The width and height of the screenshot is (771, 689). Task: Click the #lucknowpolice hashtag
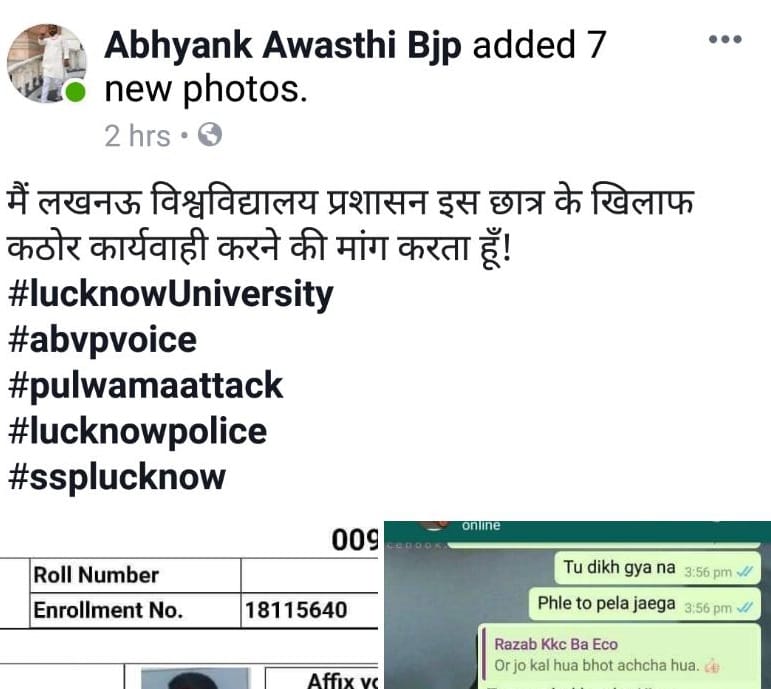tap(138, 432)
